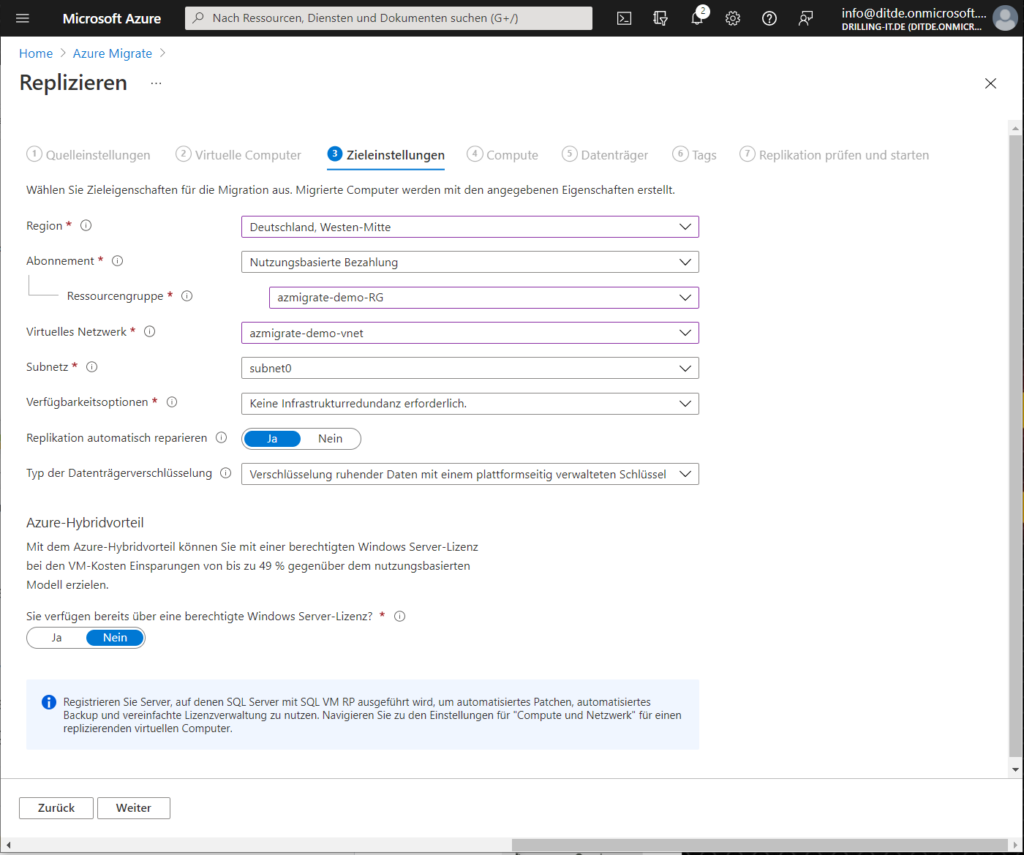Go to Compute step tab
Screen dimensions: 1024x855
click(502, 155)
